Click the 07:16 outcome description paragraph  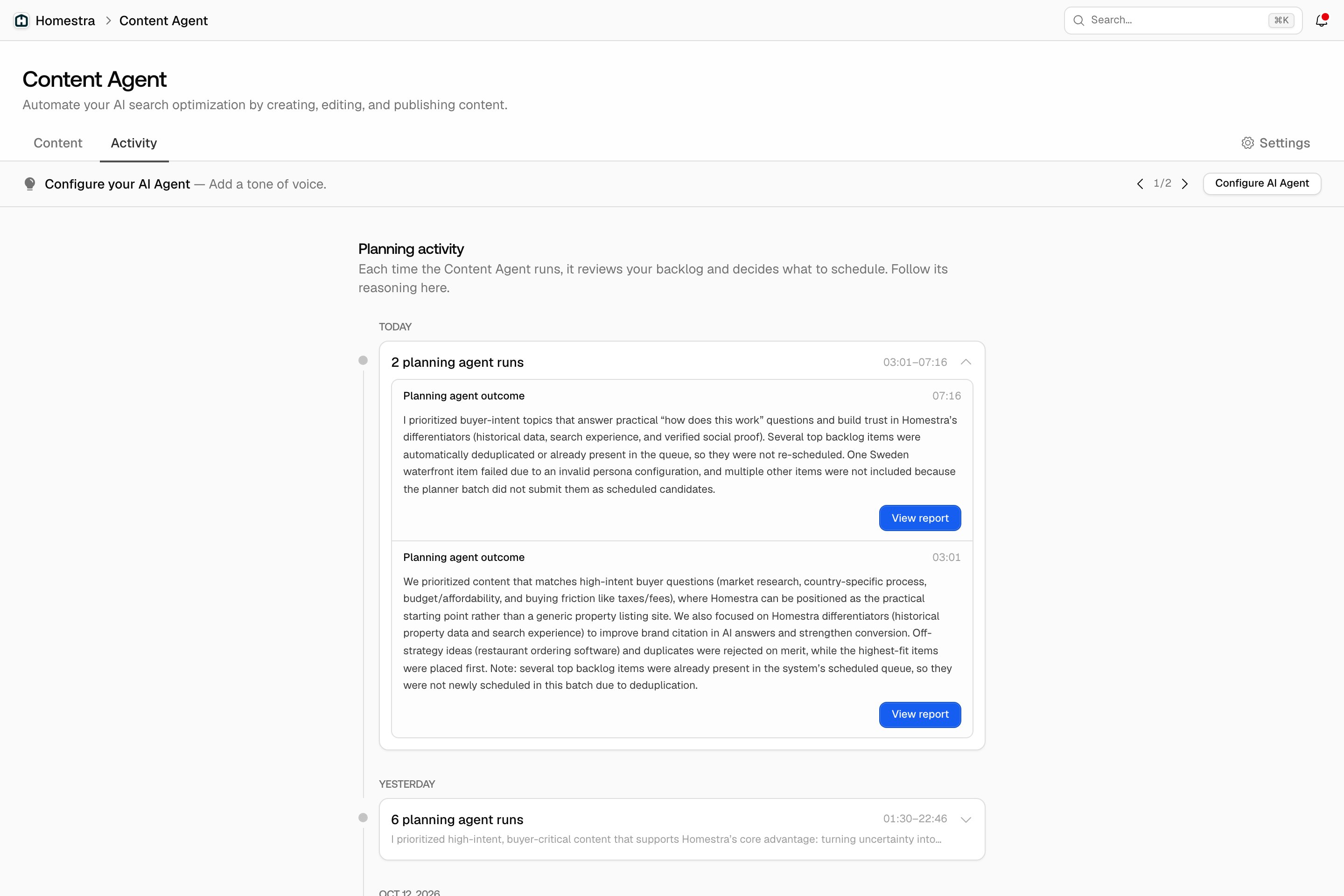pos(680,454)
